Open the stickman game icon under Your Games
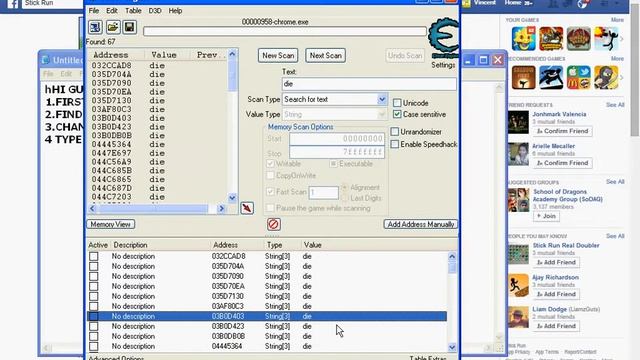Viewport: 640px width, 360px height. tap(606, 39)
